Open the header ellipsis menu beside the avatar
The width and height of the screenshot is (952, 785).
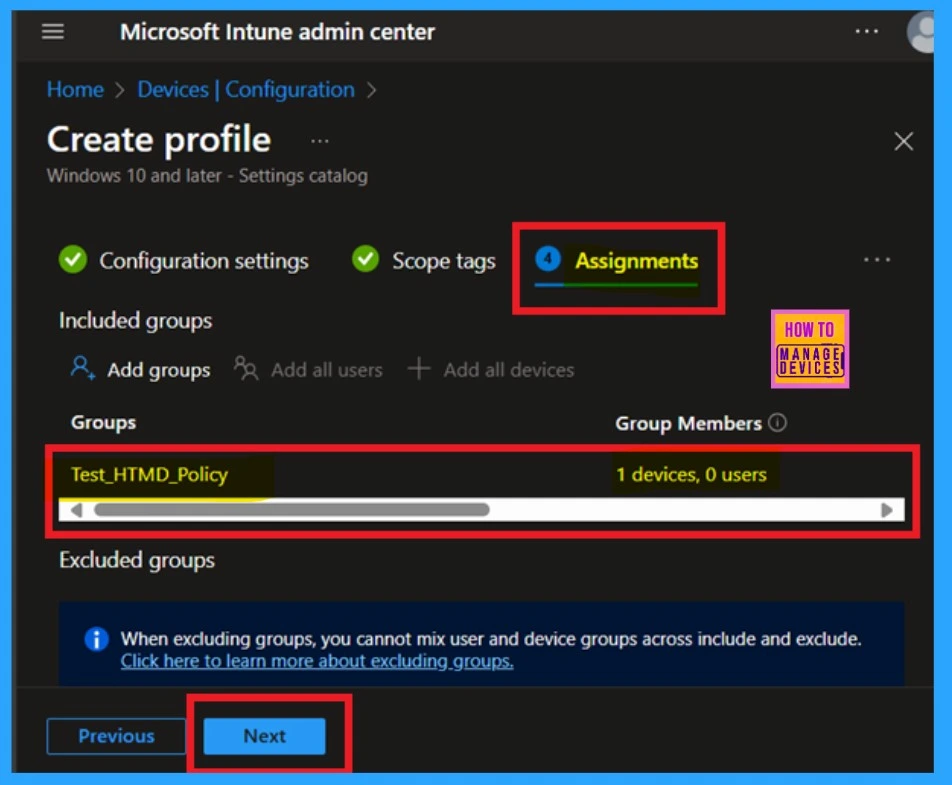866,31
